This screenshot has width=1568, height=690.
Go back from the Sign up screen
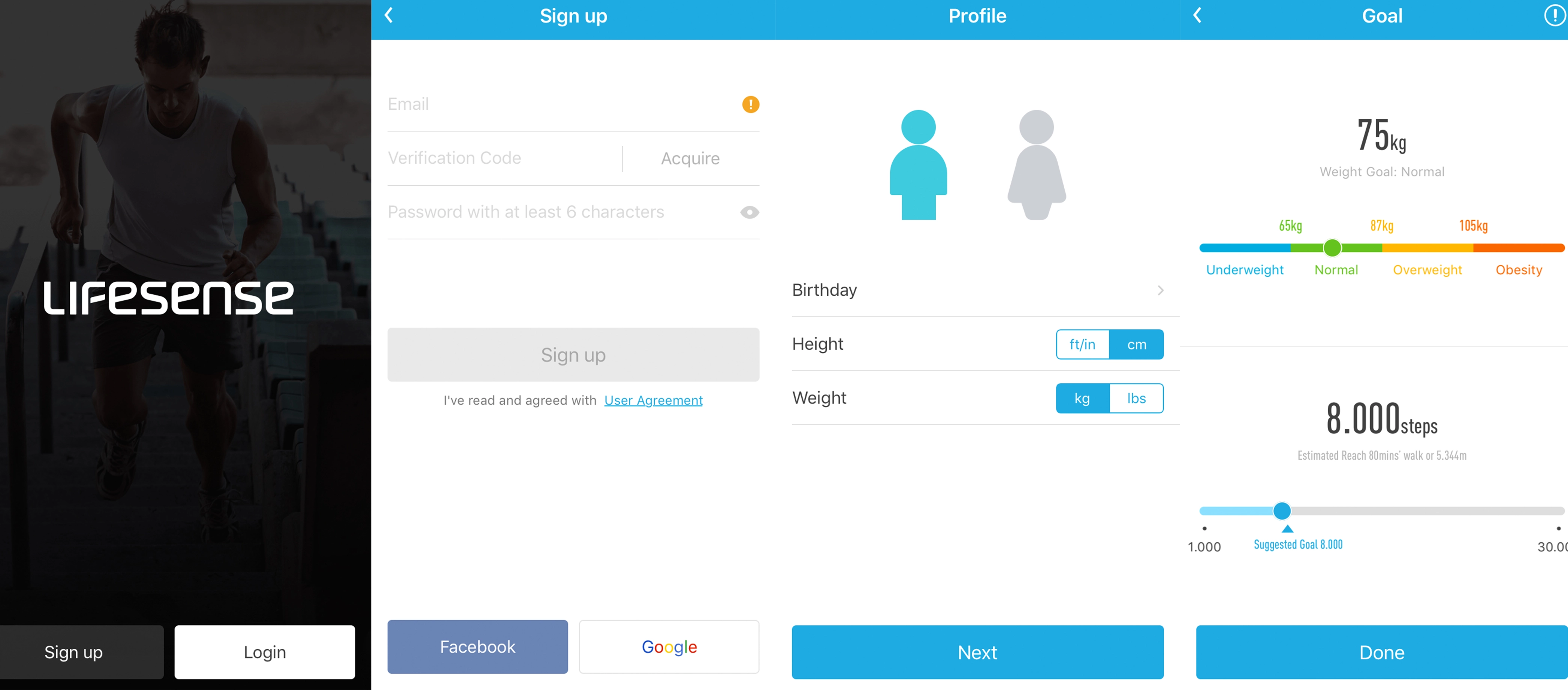(x=389, y=16)
